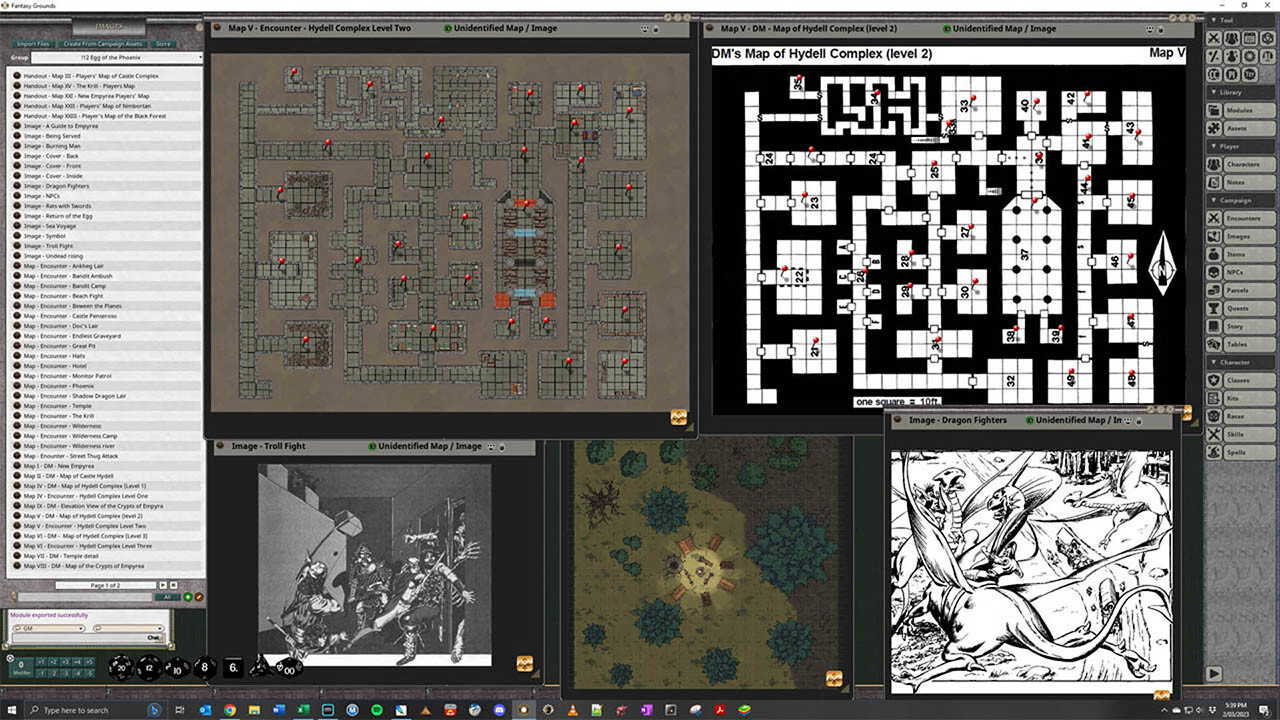Click the d6 die icon
Viewport: 1280px width, 720px height.
point(233,667)
